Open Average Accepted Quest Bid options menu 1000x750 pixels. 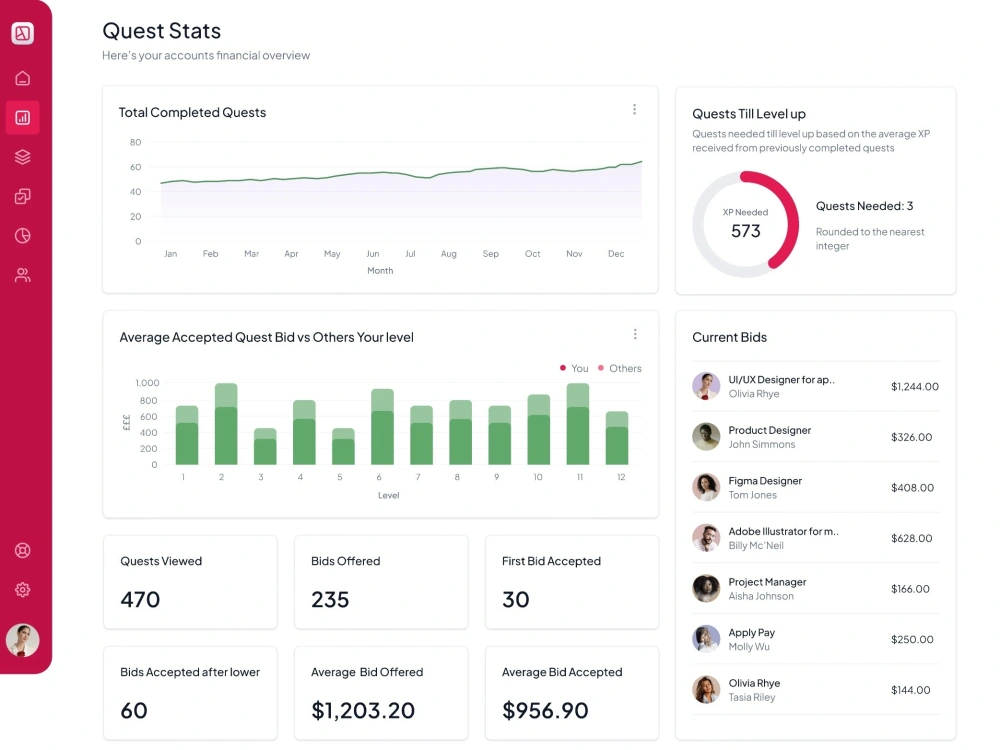(x=635, y=334)
